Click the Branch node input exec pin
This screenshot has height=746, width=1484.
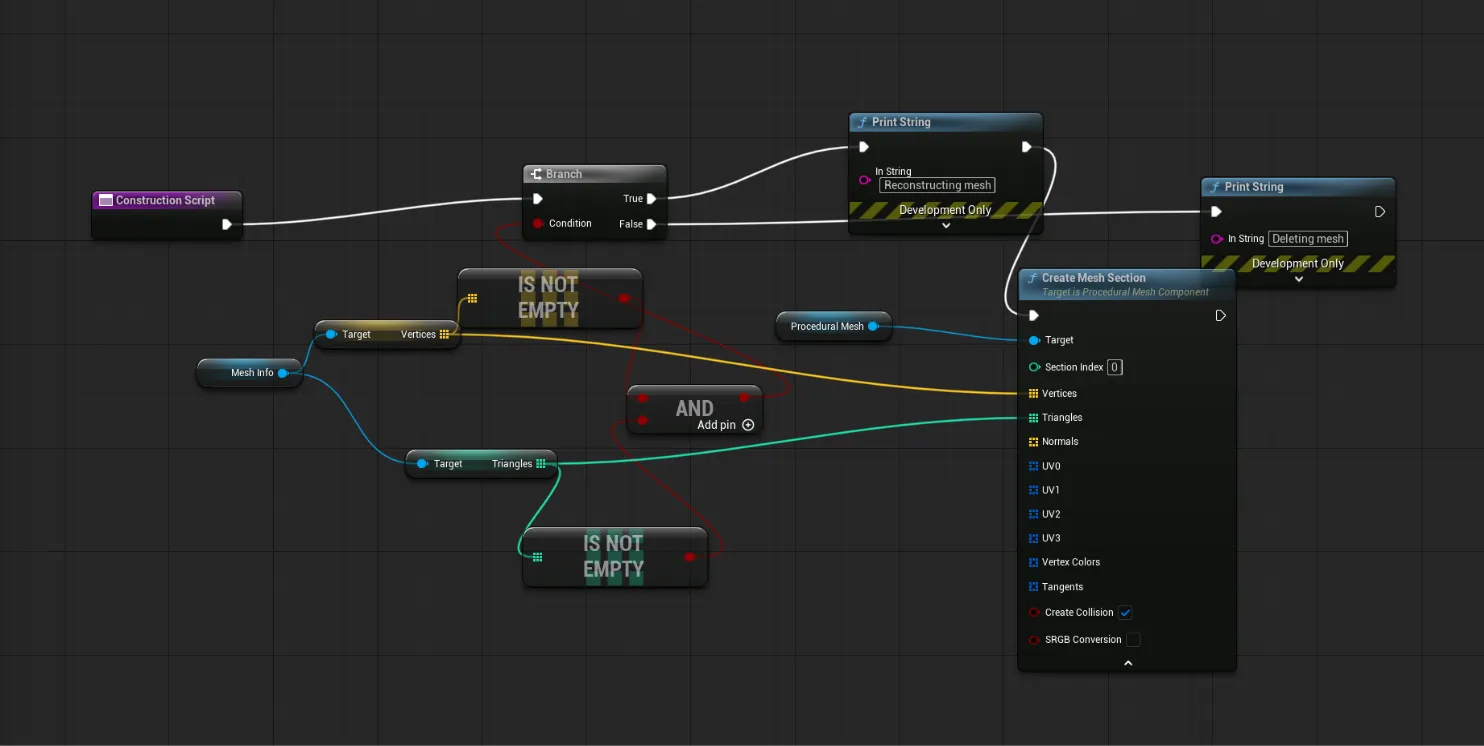pos(538,198)
